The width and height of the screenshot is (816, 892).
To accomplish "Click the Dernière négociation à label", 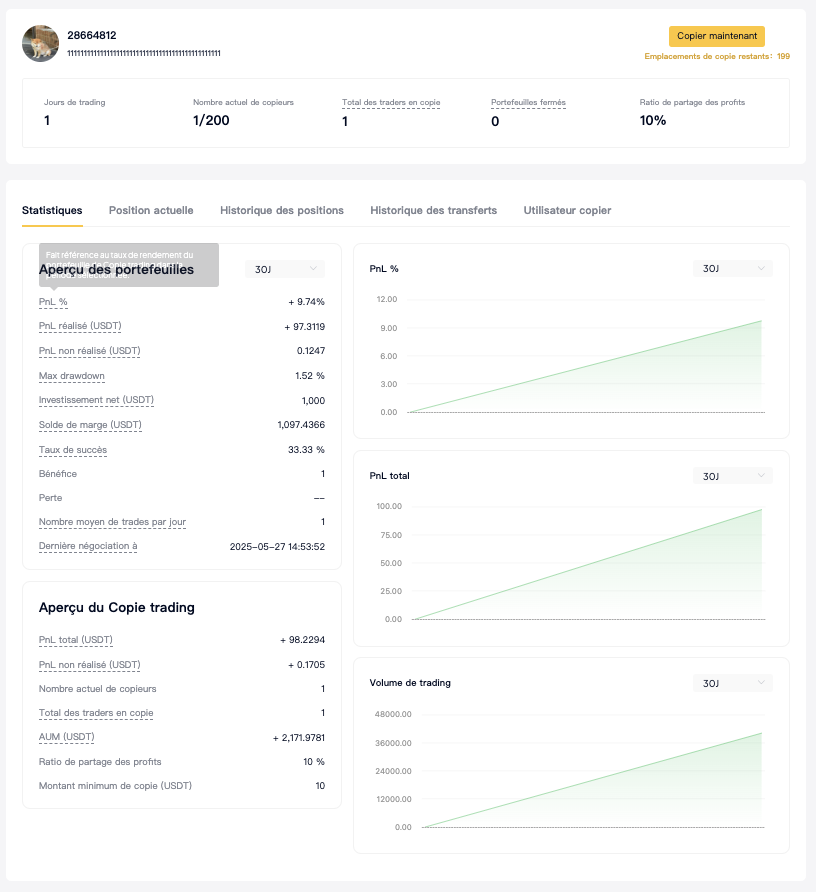I will (88, 546).
